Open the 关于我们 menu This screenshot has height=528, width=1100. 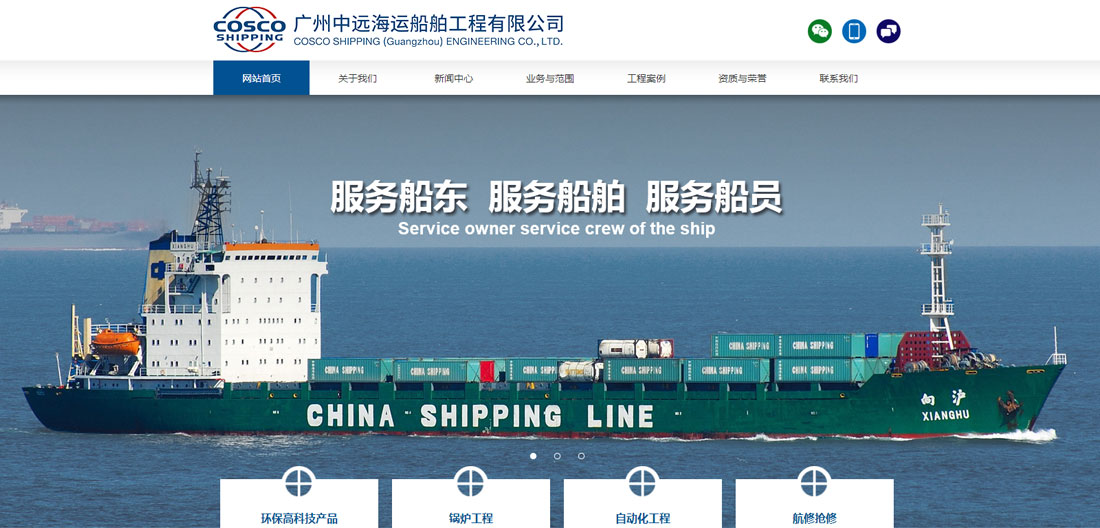point(357,78)
